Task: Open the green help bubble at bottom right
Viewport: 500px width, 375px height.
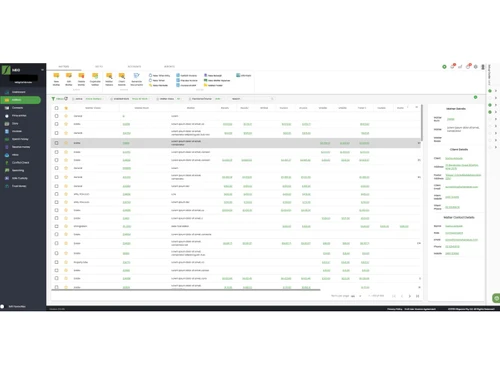Action: [496, 298]
